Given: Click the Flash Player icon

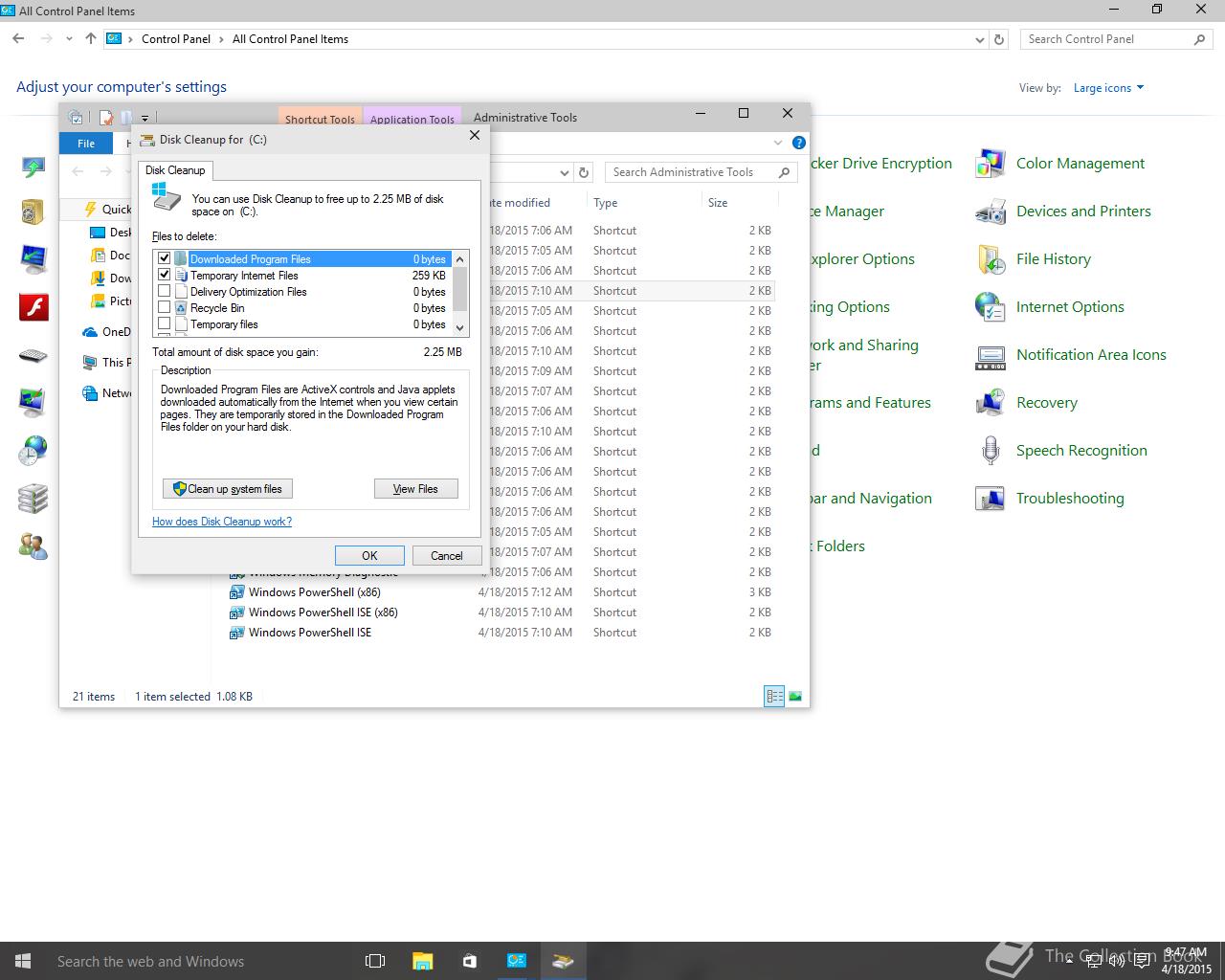Looking at the screenshot, I should [33, 307].
